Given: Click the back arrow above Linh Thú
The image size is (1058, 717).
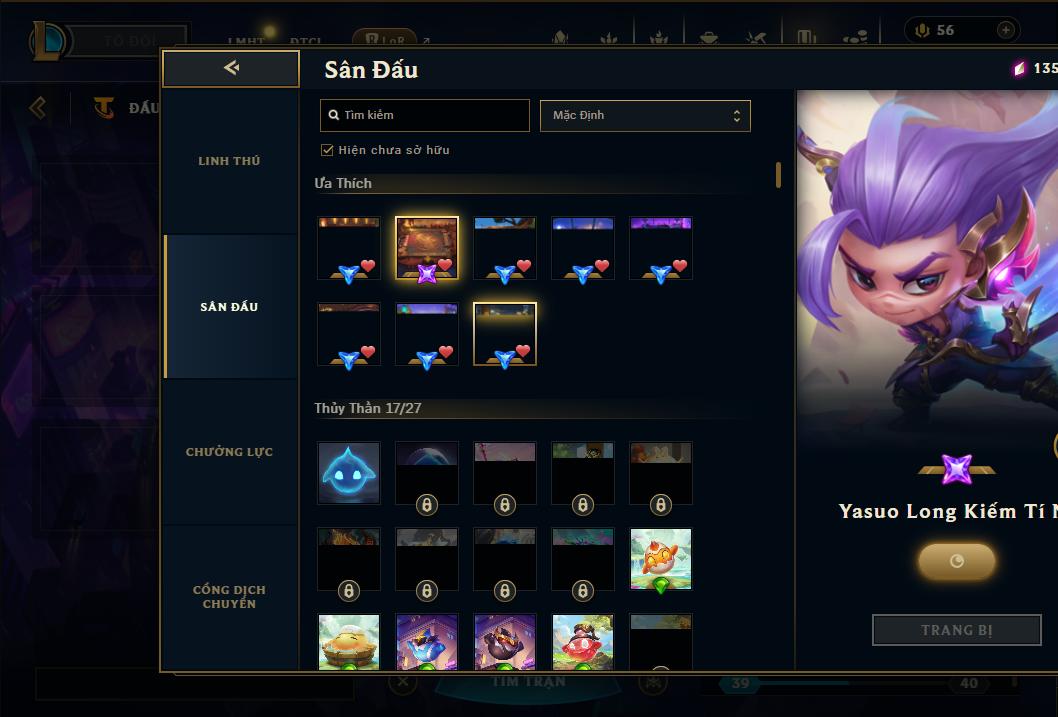Looking at the screenshot, I should tap(231, 67).
